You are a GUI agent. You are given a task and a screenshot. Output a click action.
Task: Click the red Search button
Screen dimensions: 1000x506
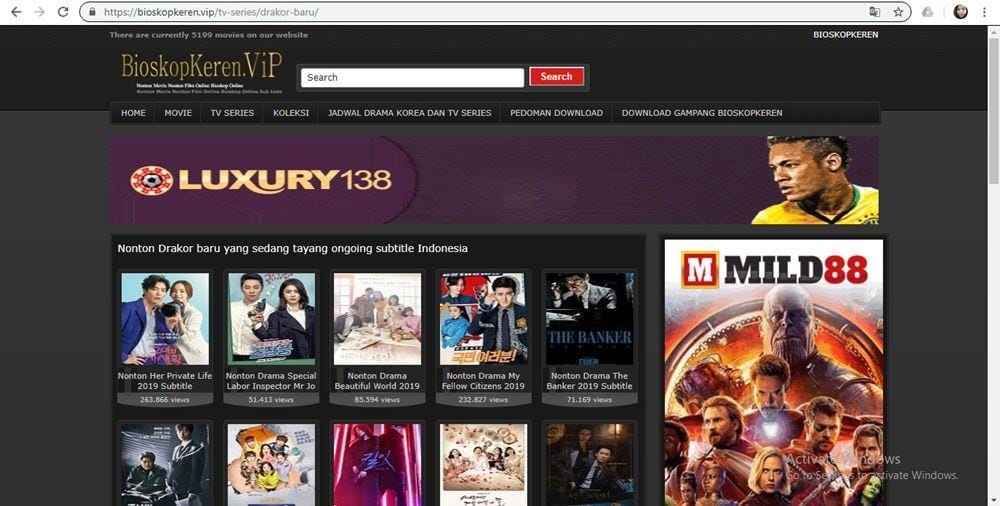556,77
